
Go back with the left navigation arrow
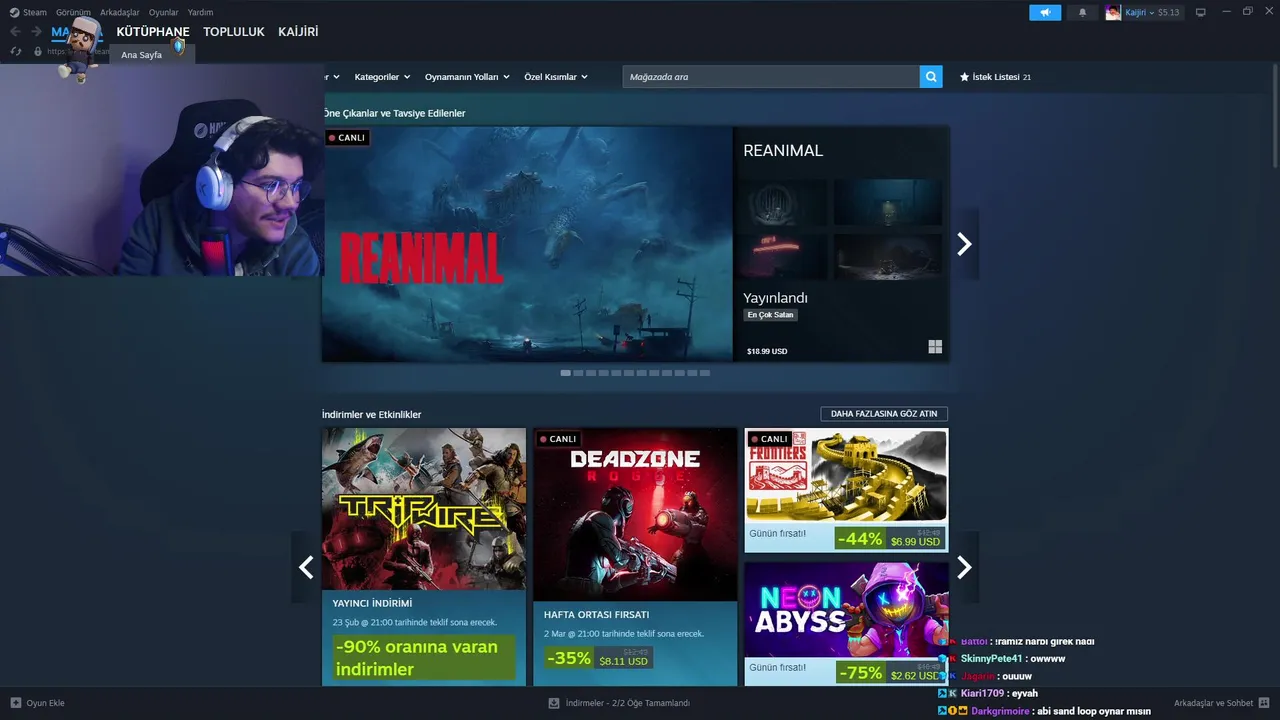[x=15, y=32]
